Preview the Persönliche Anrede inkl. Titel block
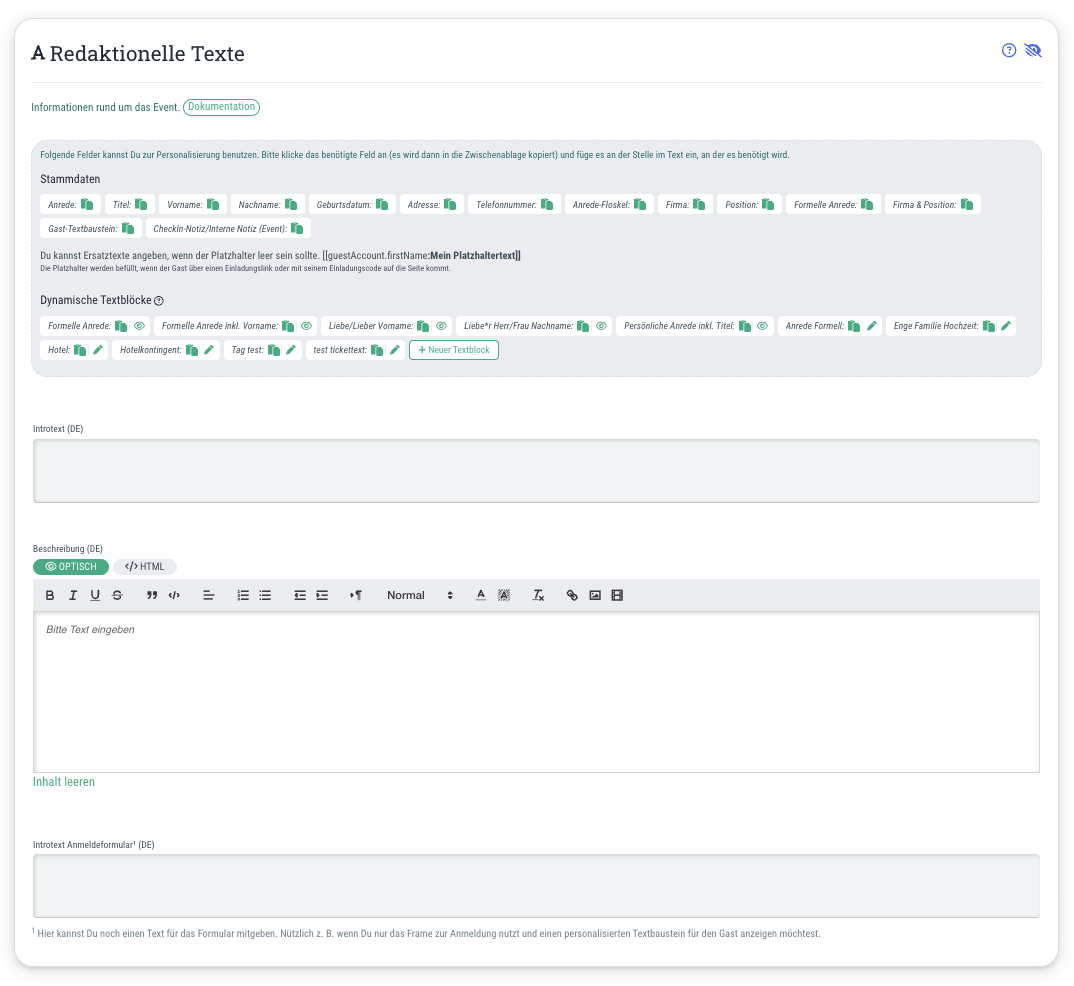1074x986 pixels. tap(762, 326)
